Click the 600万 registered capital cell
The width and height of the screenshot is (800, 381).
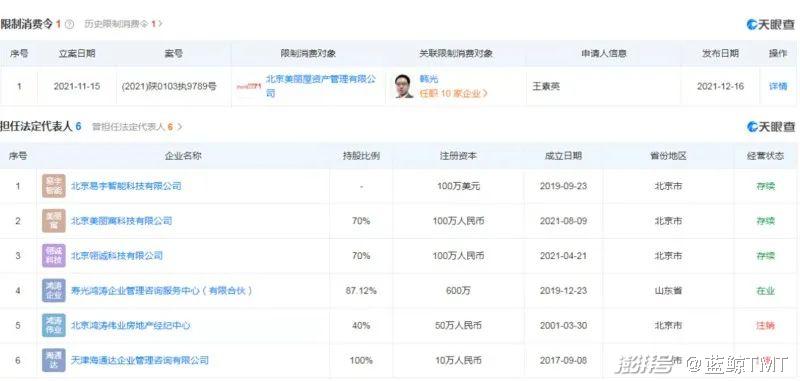click(458, 291)
